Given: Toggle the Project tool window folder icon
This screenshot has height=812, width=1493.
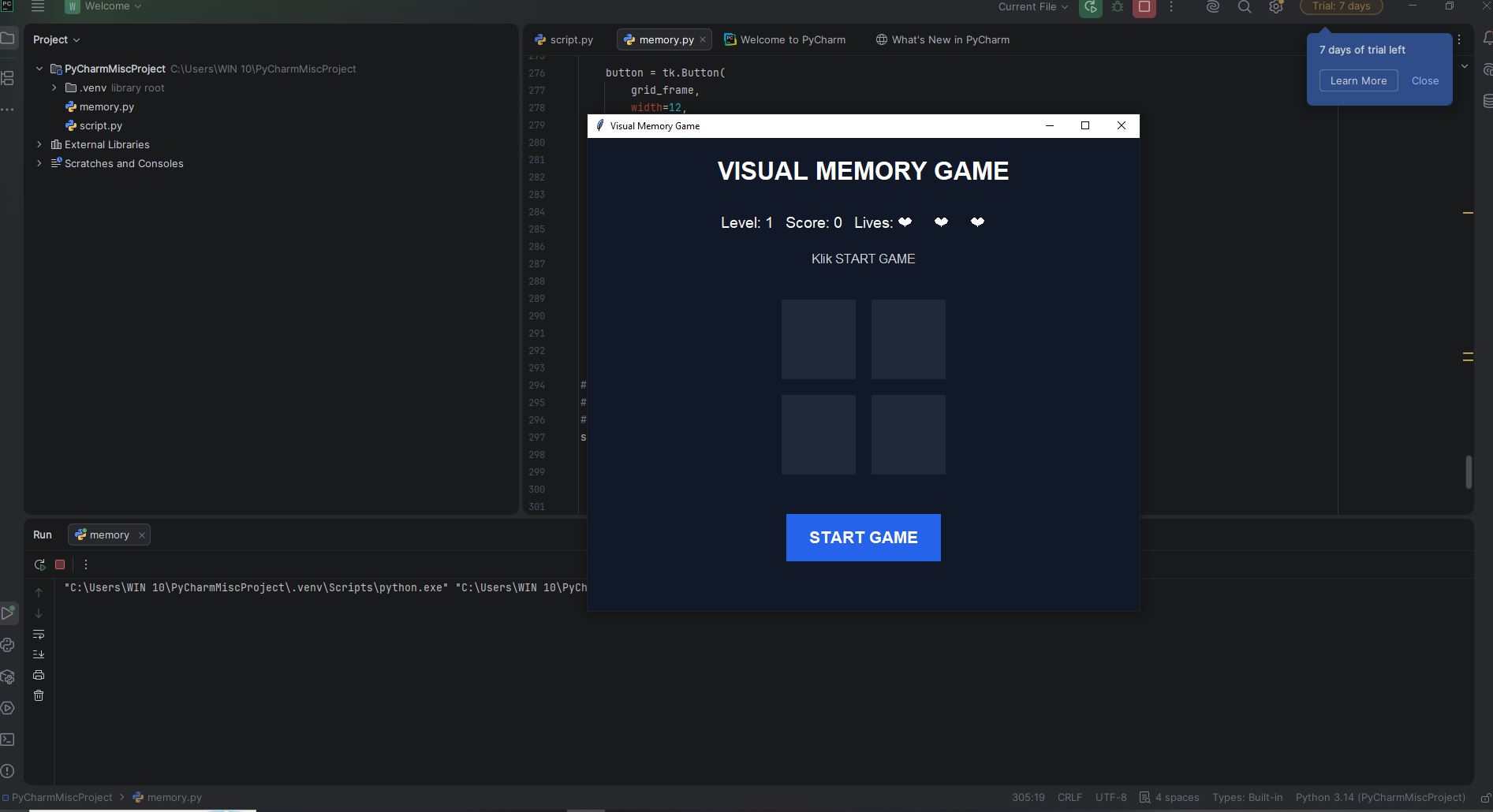Looking at the screenshot, I should (x=8, y=38).
